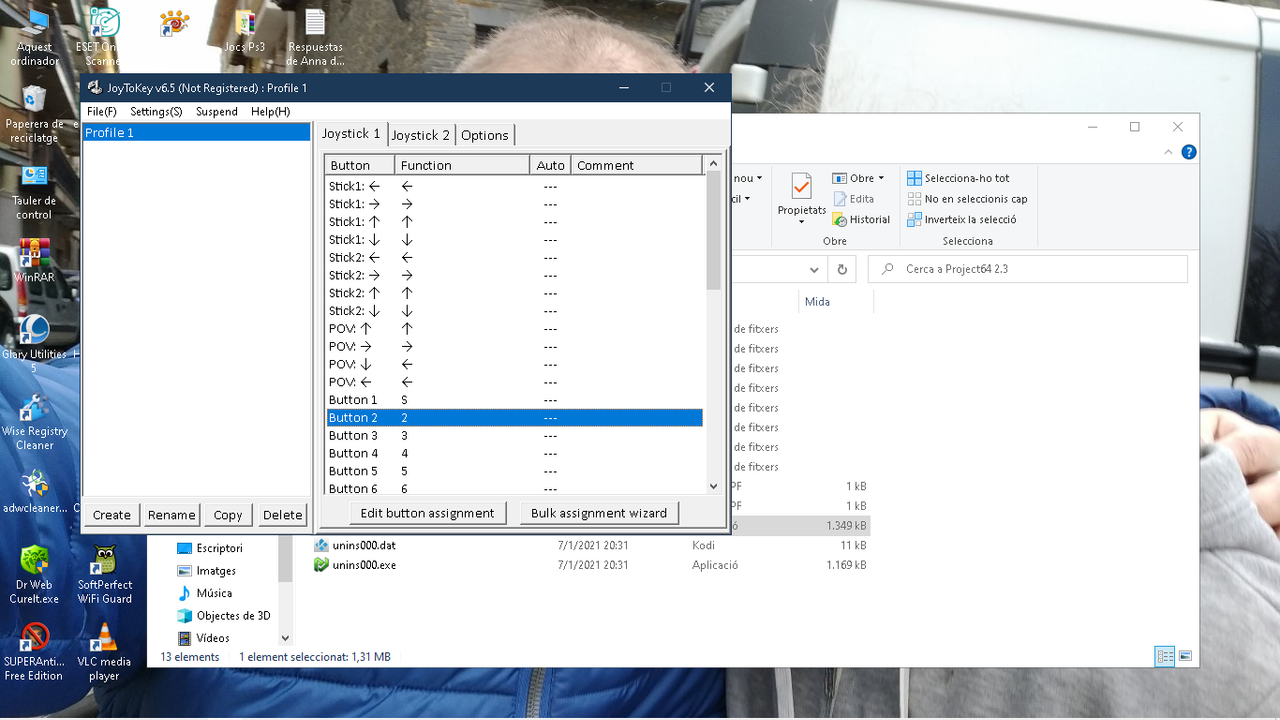Click Delete profile button
The width and height of the screenshot is (1280, 720).
pos(283,515)
